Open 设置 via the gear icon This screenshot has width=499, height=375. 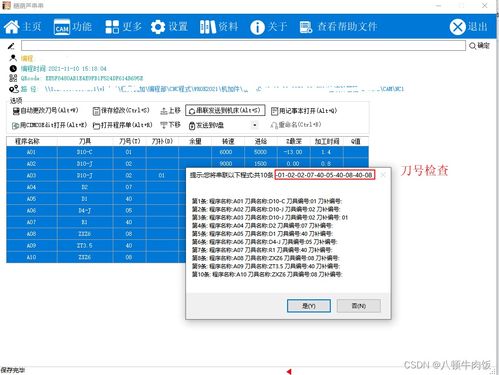[158, 27]
